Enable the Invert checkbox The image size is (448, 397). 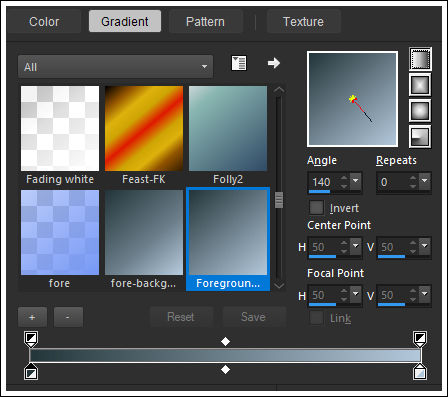[316, 208]
